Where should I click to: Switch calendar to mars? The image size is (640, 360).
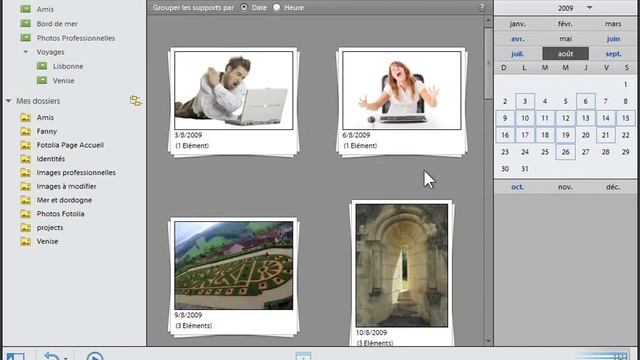pyautogui.click(x=613, y=24)
